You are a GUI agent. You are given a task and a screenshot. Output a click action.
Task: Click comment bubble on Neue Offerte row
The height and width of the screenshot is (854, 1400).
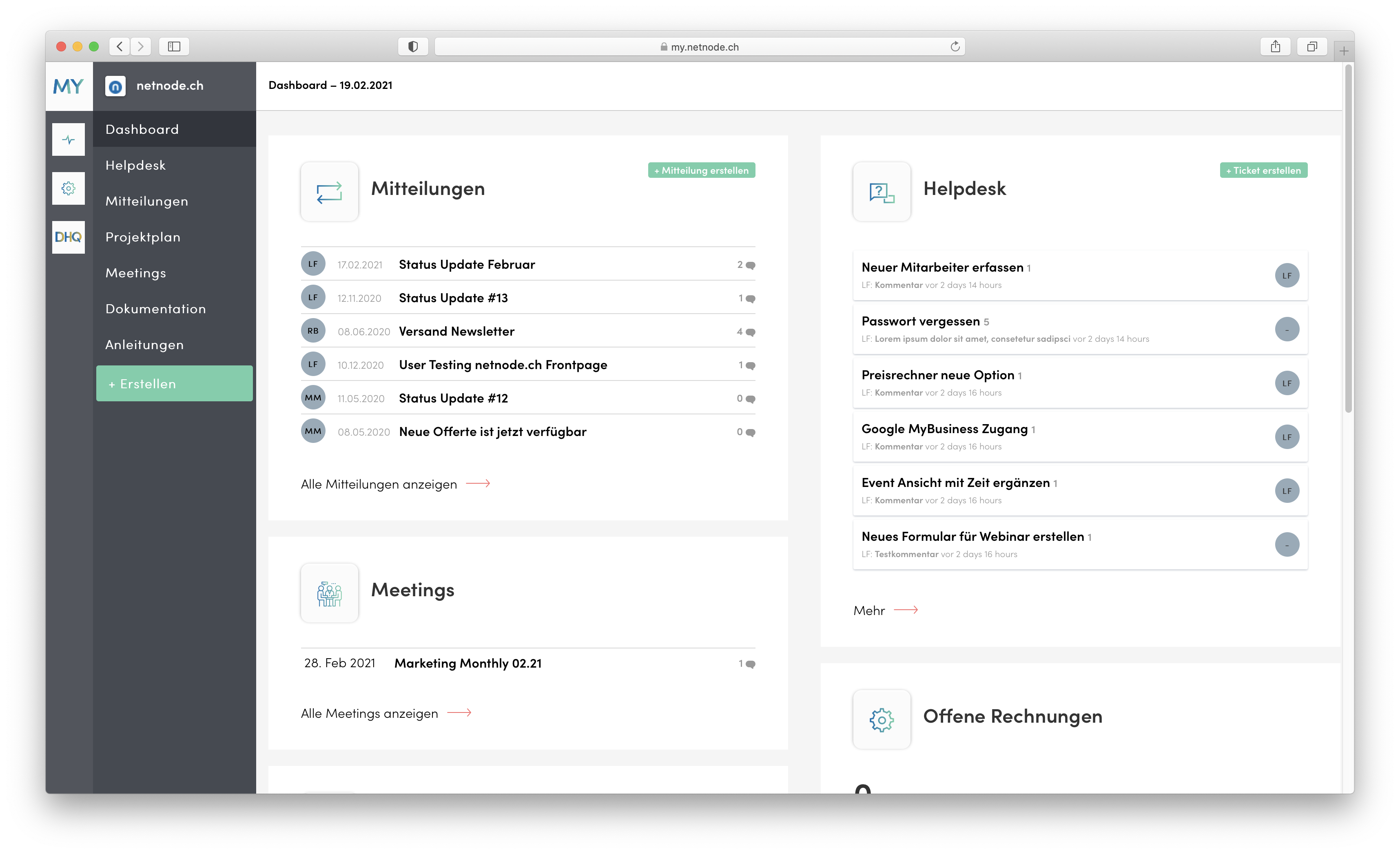(751, 433)
